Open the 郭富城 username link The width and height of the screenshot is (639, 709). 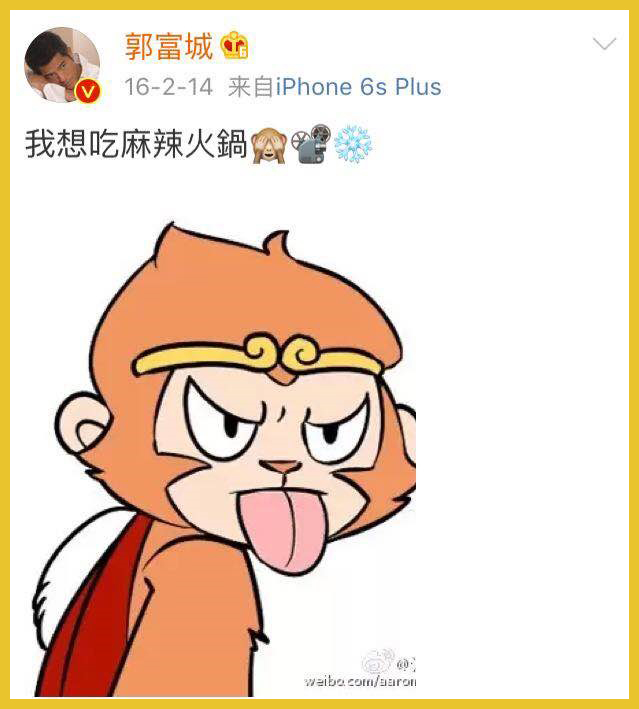[x=169, y=46]
